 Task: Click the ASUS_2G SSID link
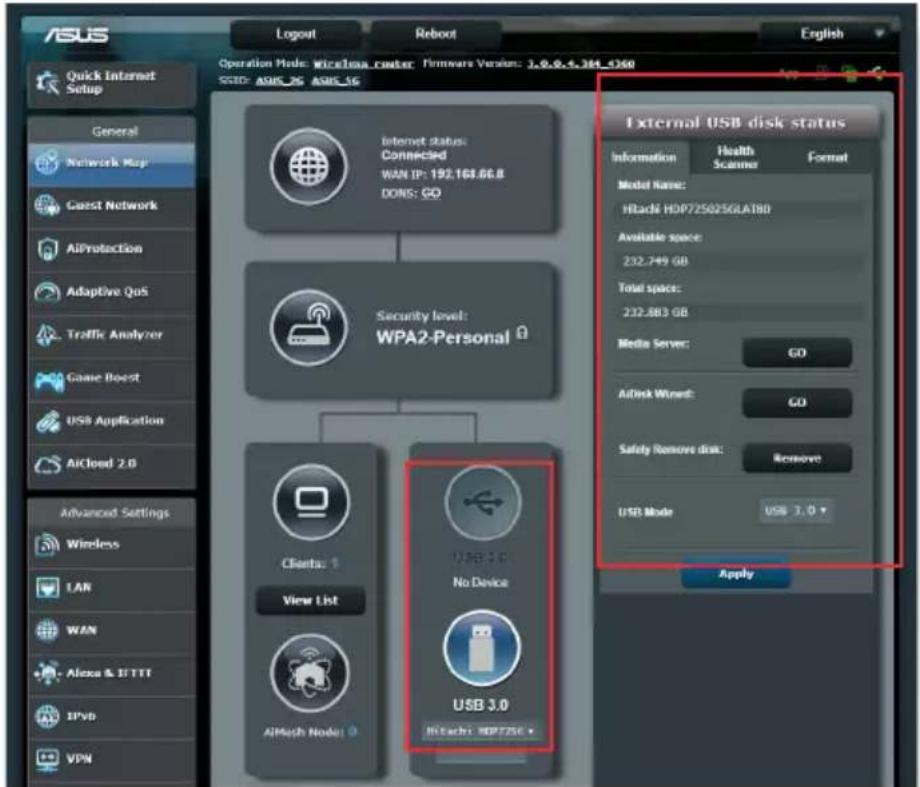tap(279, 80)
